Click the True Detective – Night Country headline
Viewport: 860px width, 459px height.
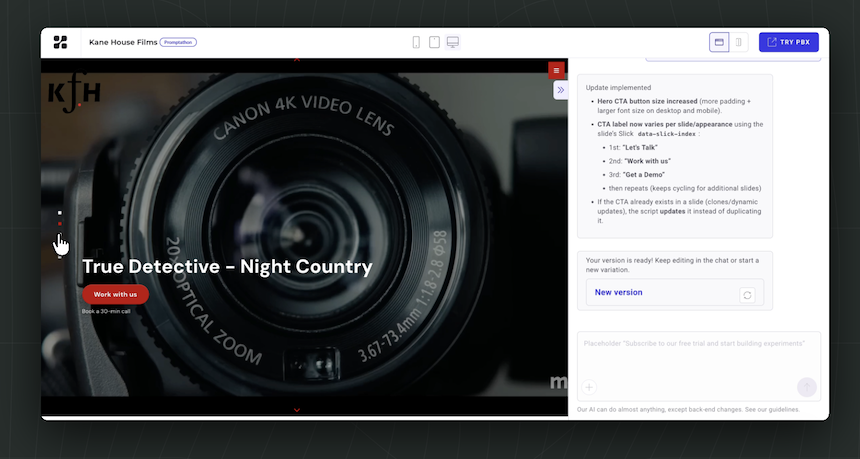pos(227,267)
